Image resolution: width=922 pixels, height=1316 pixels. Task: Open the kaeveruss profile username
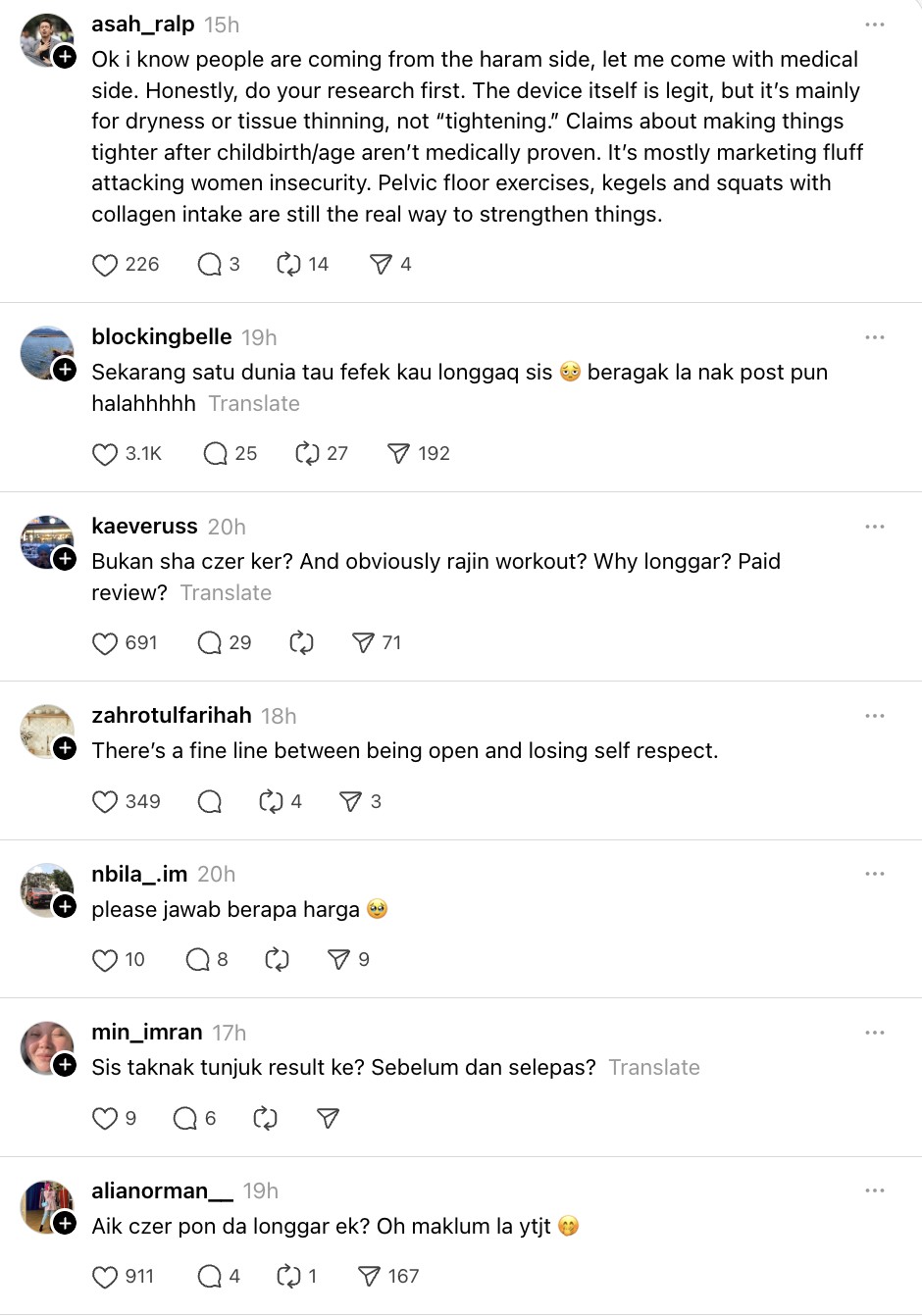tap(144, 526)
